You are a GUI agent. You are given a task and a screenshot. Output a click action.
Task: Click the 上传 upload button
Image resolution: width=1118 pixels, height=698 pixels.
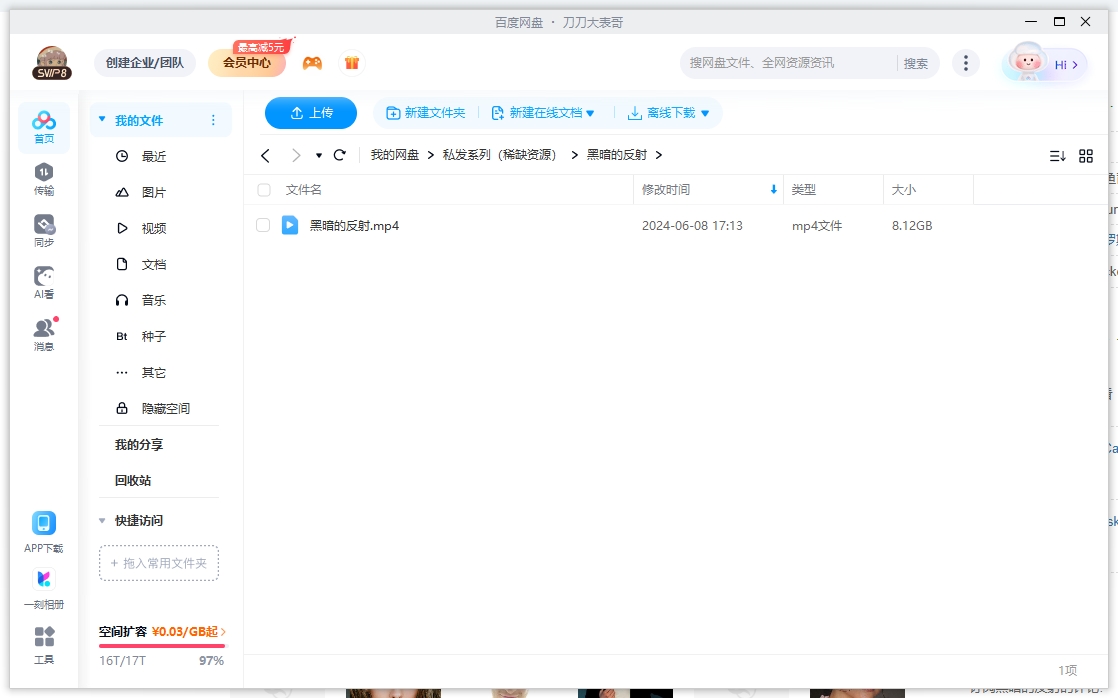pyautogui.click(x=311, y=113)
